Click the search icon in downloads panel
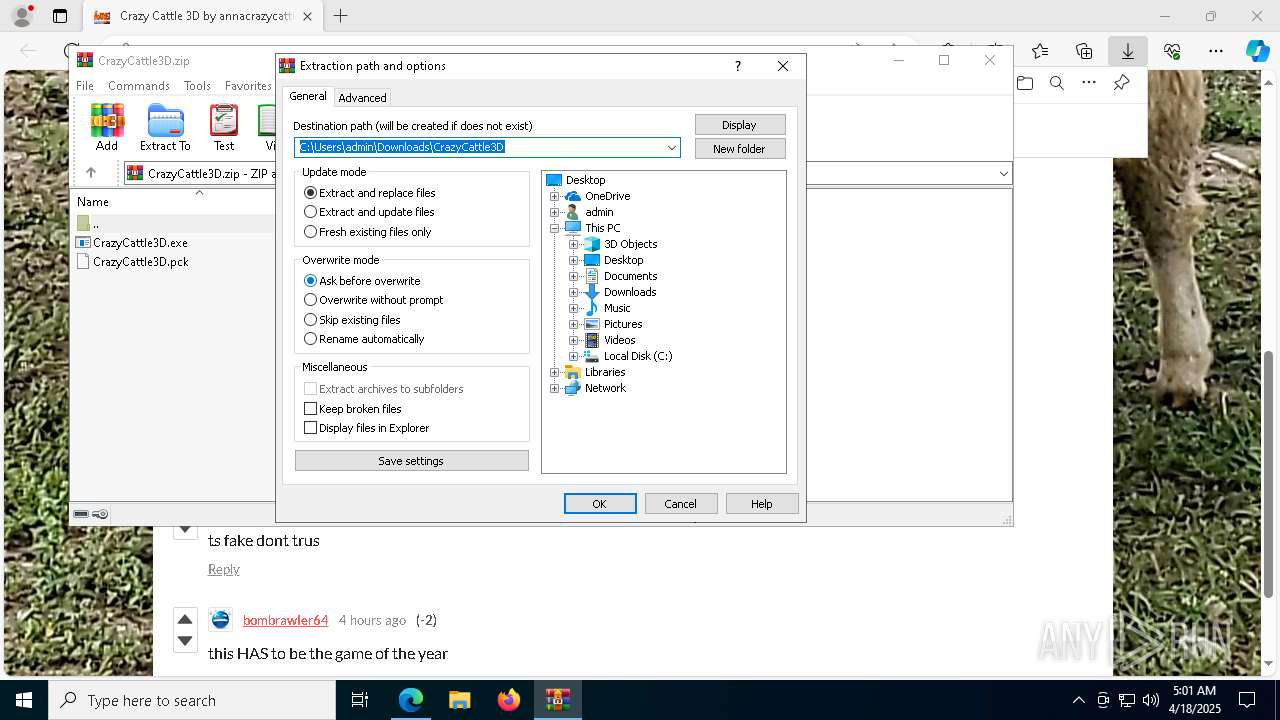The width and height of the screenshot is (1280, 720). coord(1056,83)
